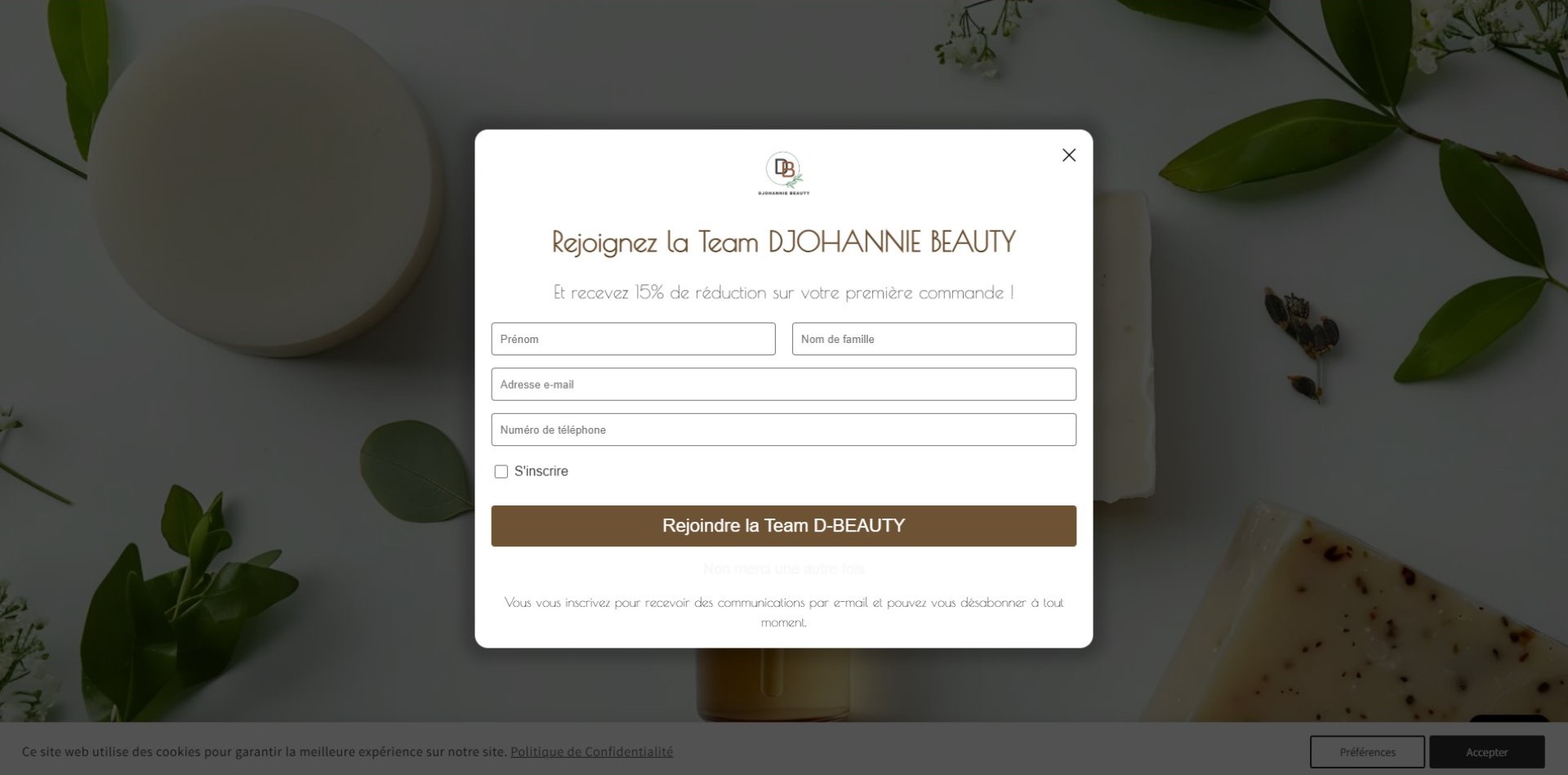Click the Rejoignez la Team DJOHANNIE BEAUTY heading
The width and height of the screenshot is (1568, 775).
[x=783, y=242]
